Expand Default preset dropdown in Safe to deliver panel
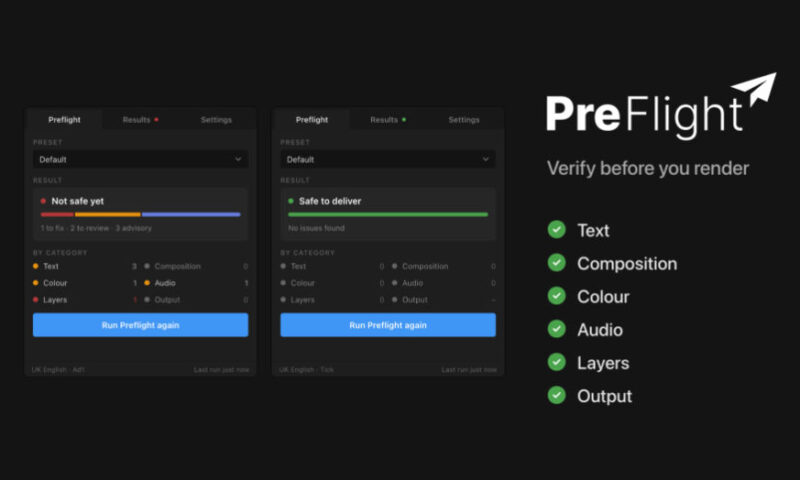 coord(388,159)
